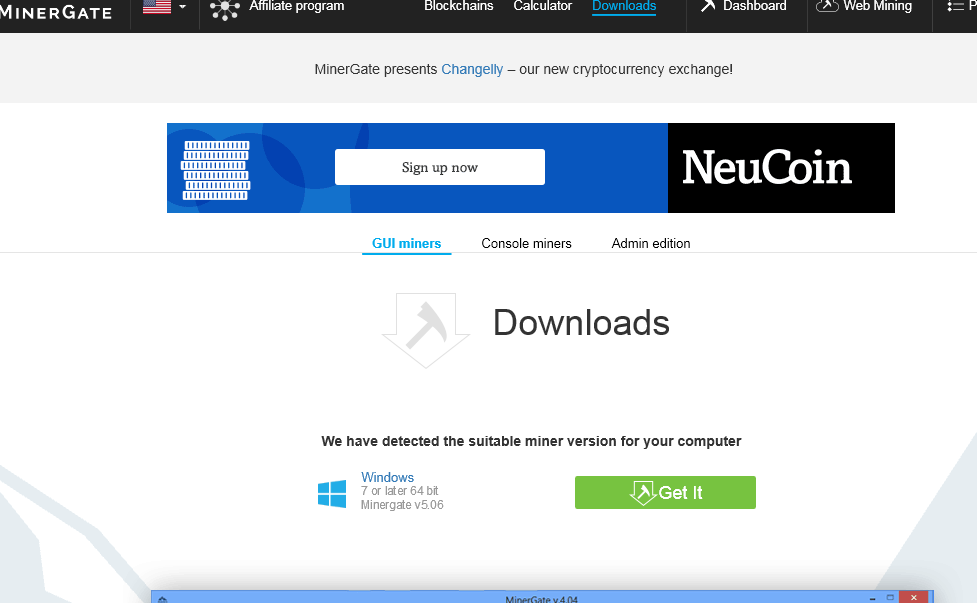Open Web Mining
977x603 pixels.
pyautogui.click(x=877, y=6)
